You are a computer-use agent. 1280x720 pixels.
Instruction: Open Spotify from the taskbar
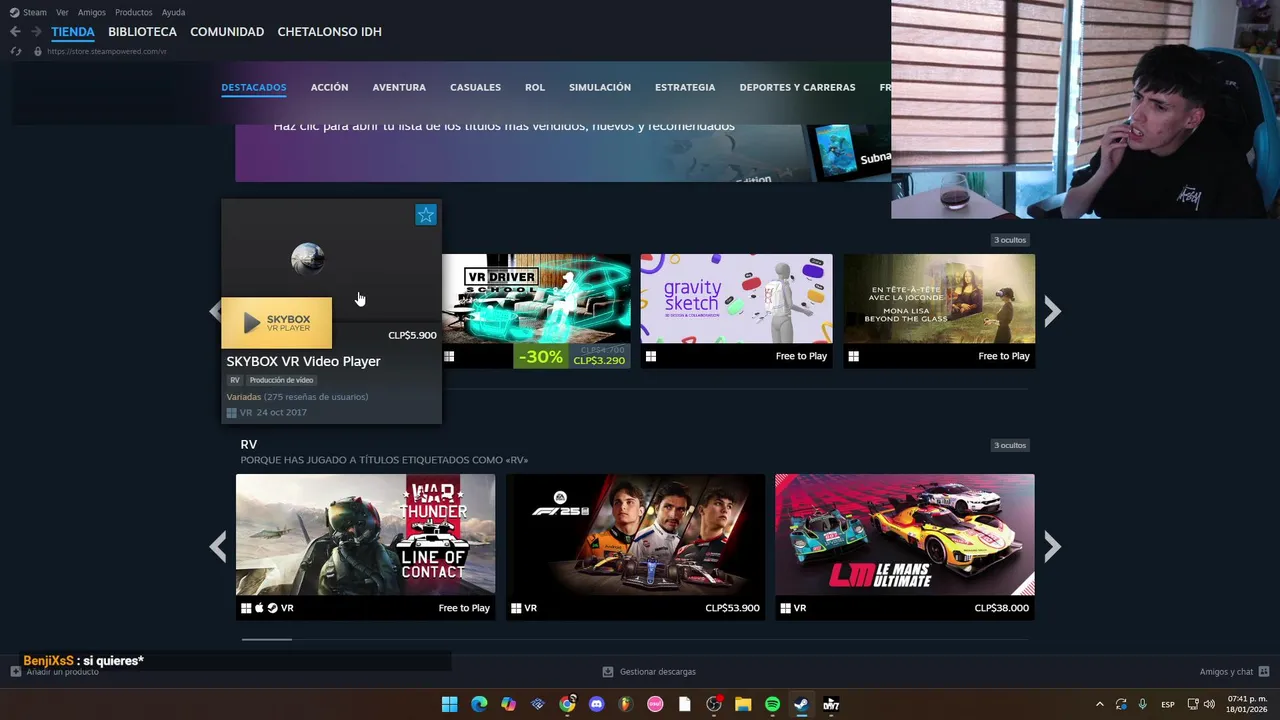772,704
